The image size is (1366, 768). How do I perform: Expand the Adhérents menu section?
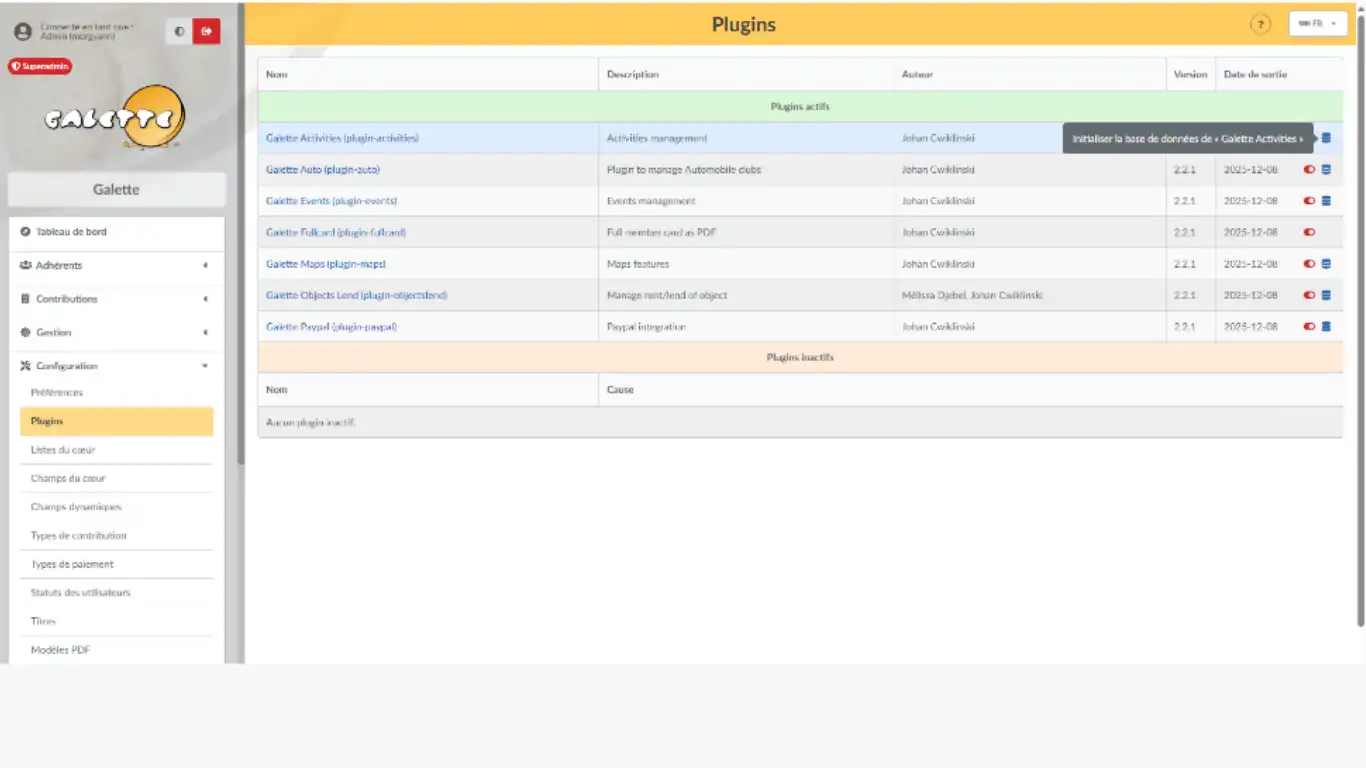(x=116, y=266)
